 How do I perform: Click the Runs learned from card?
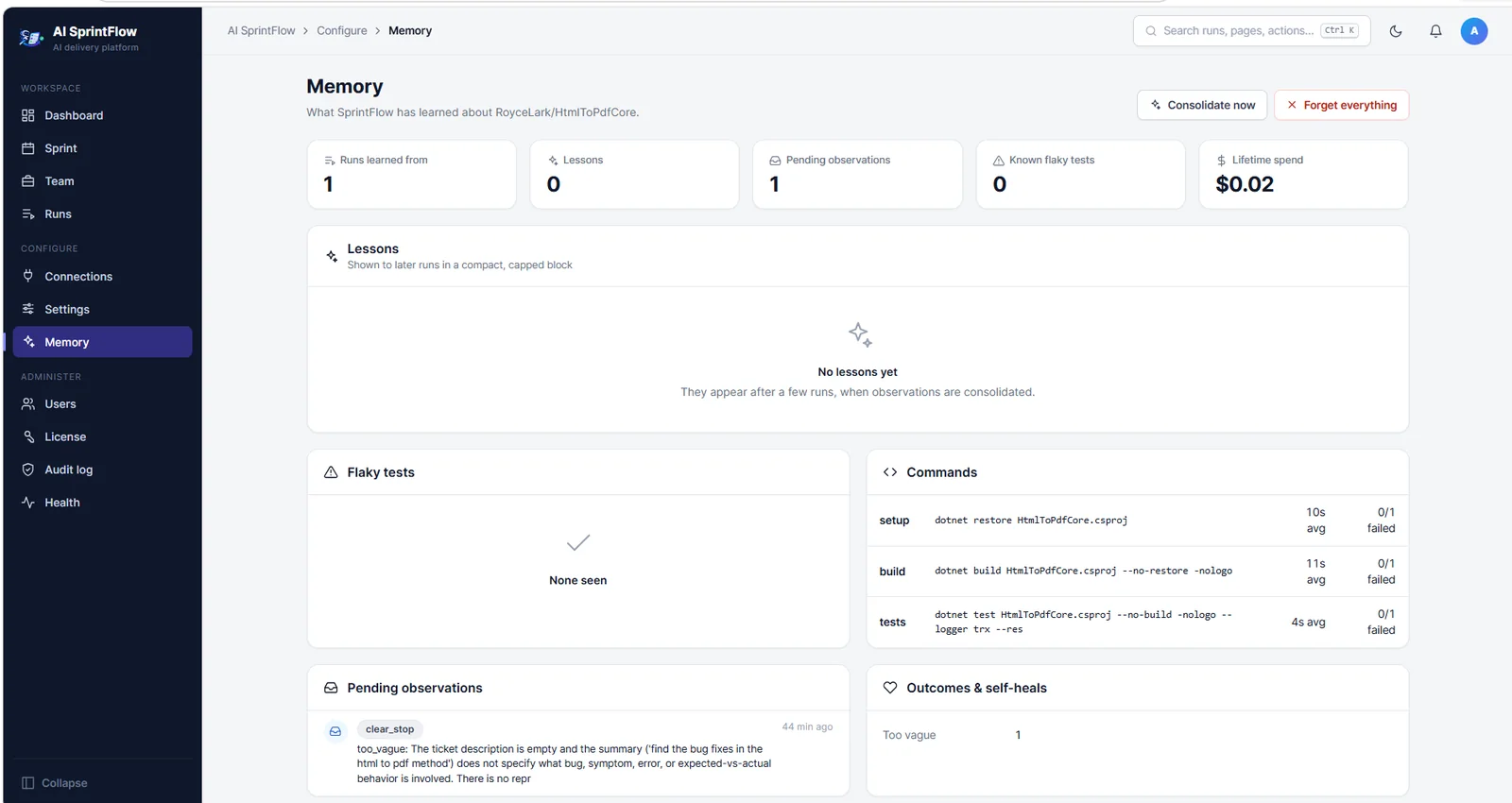click(x=412, y=175)
